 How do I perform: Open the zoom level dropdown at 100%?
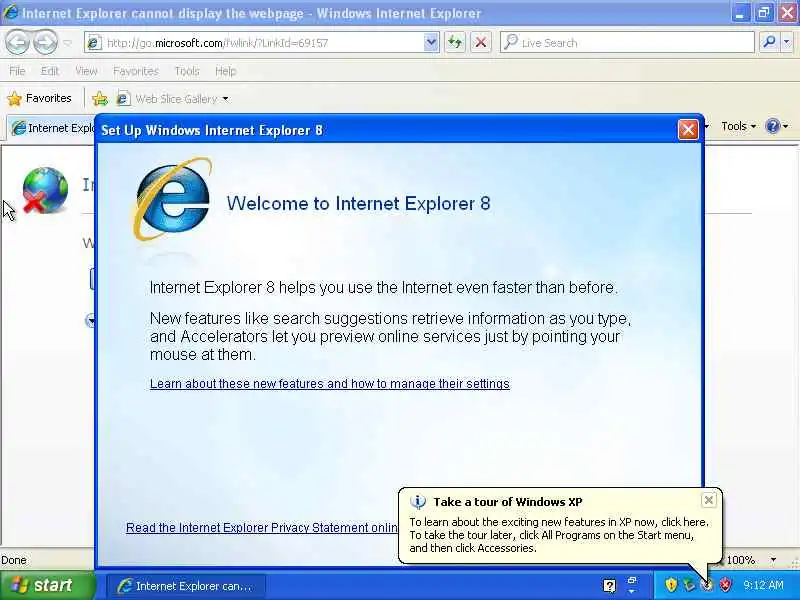773,560
